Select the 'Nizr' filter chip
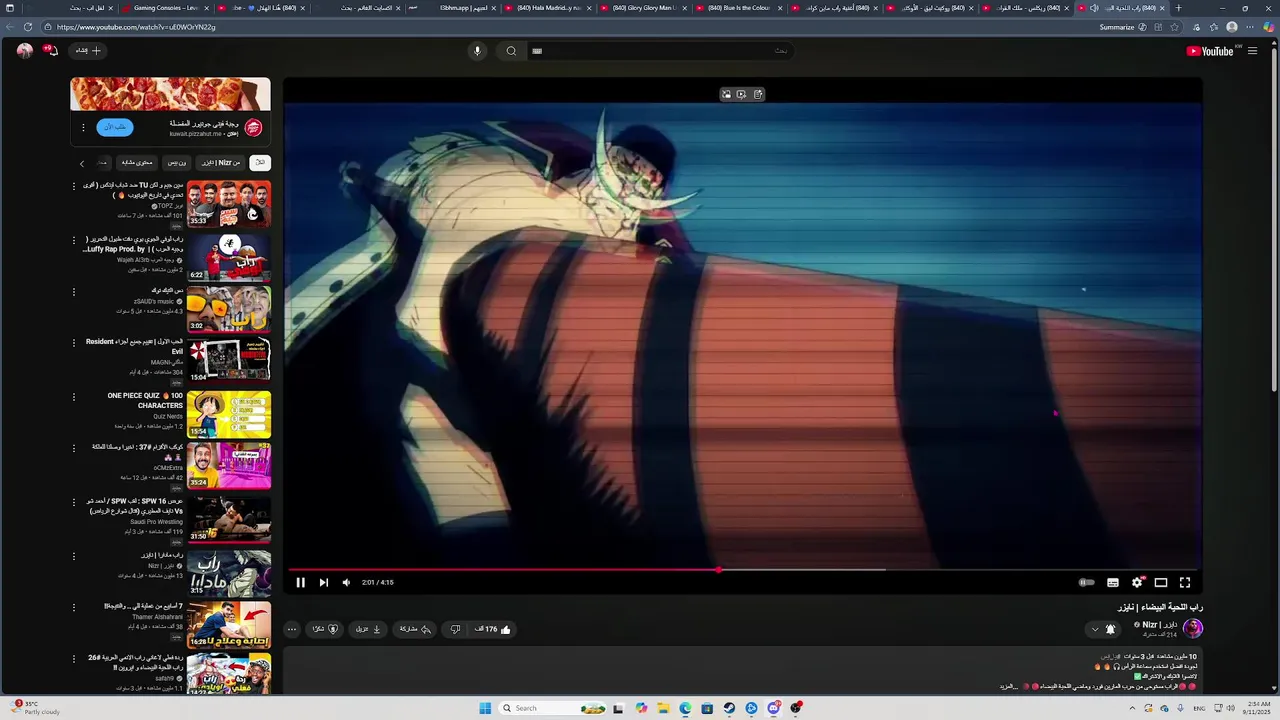 [x=221, y=162]
